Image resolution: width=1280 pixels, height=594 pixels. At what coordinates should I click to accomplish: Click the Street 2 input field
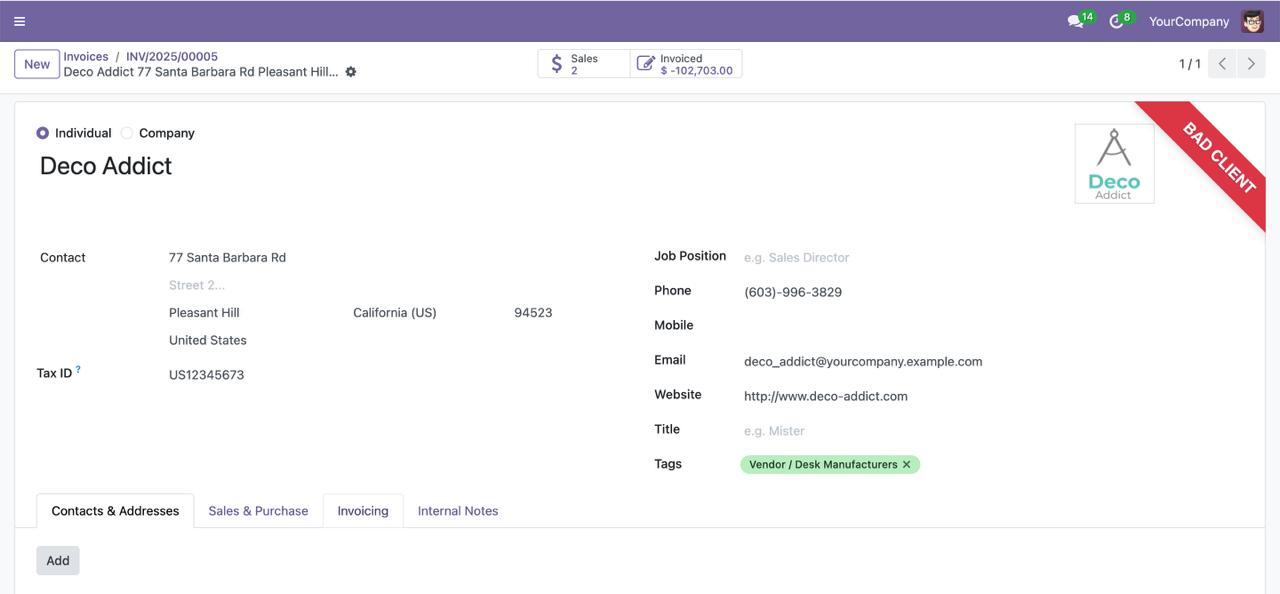click(361, 285)
